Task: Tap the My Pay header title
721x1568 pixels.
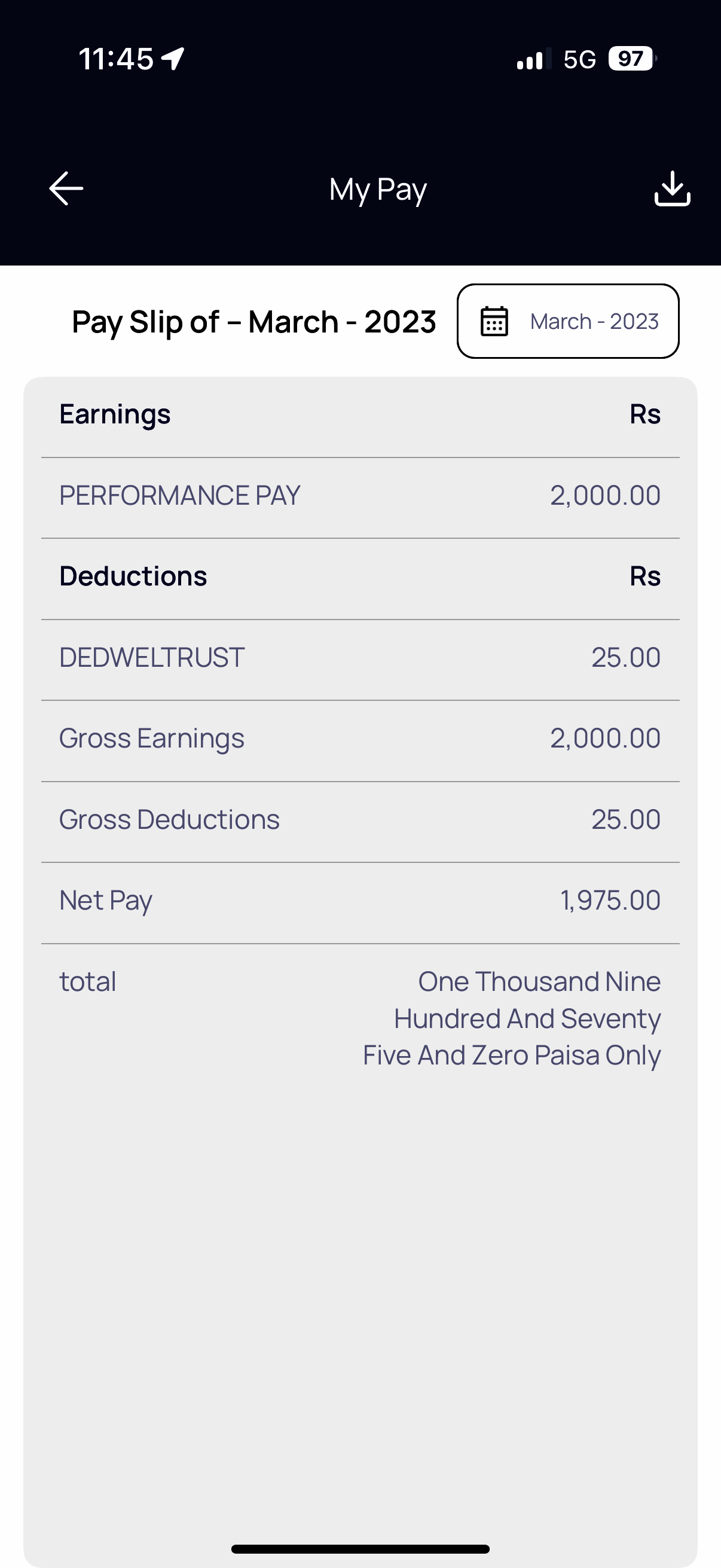Action: 378,190
